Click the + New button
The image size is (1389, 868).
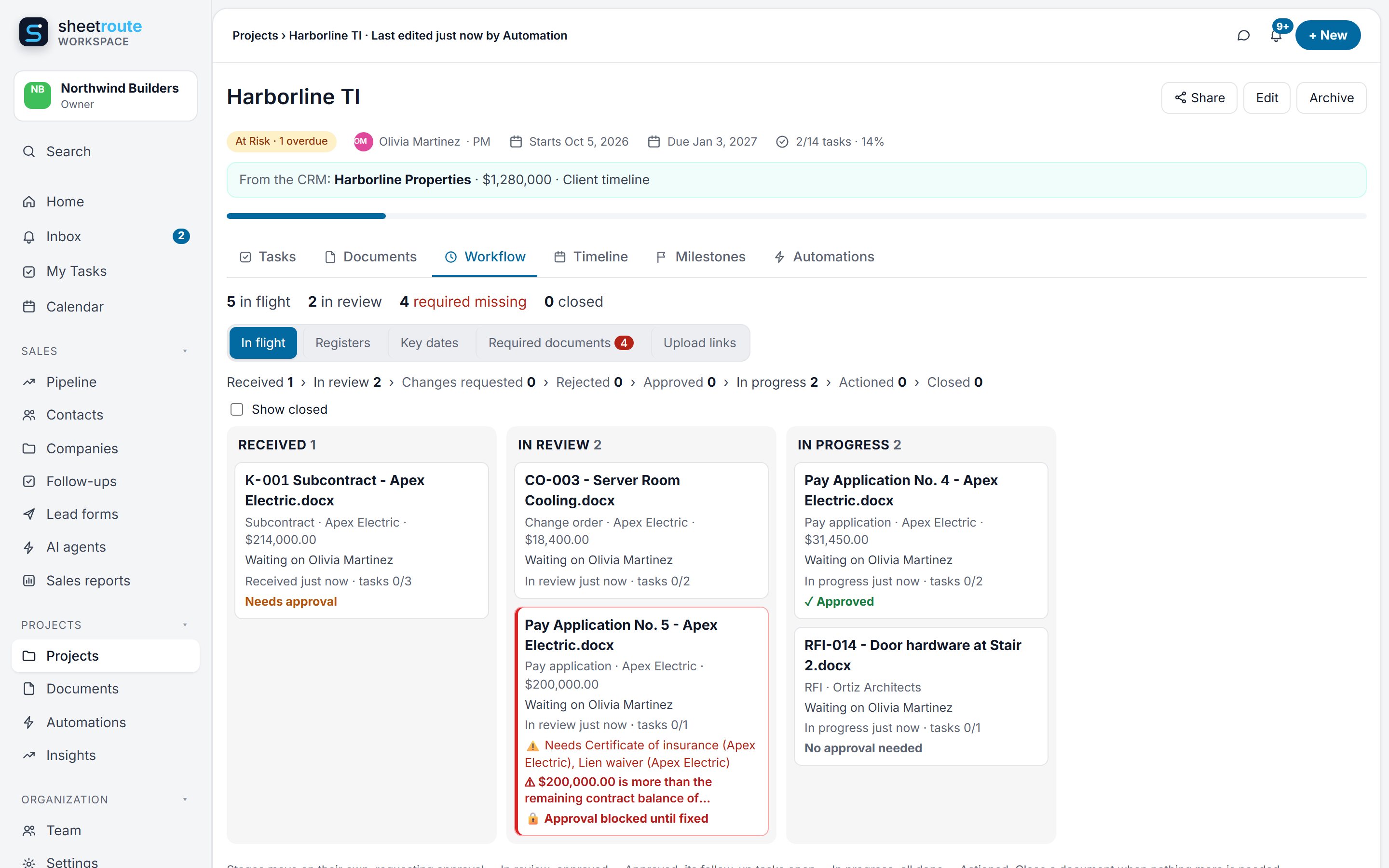click(1328, 36)
